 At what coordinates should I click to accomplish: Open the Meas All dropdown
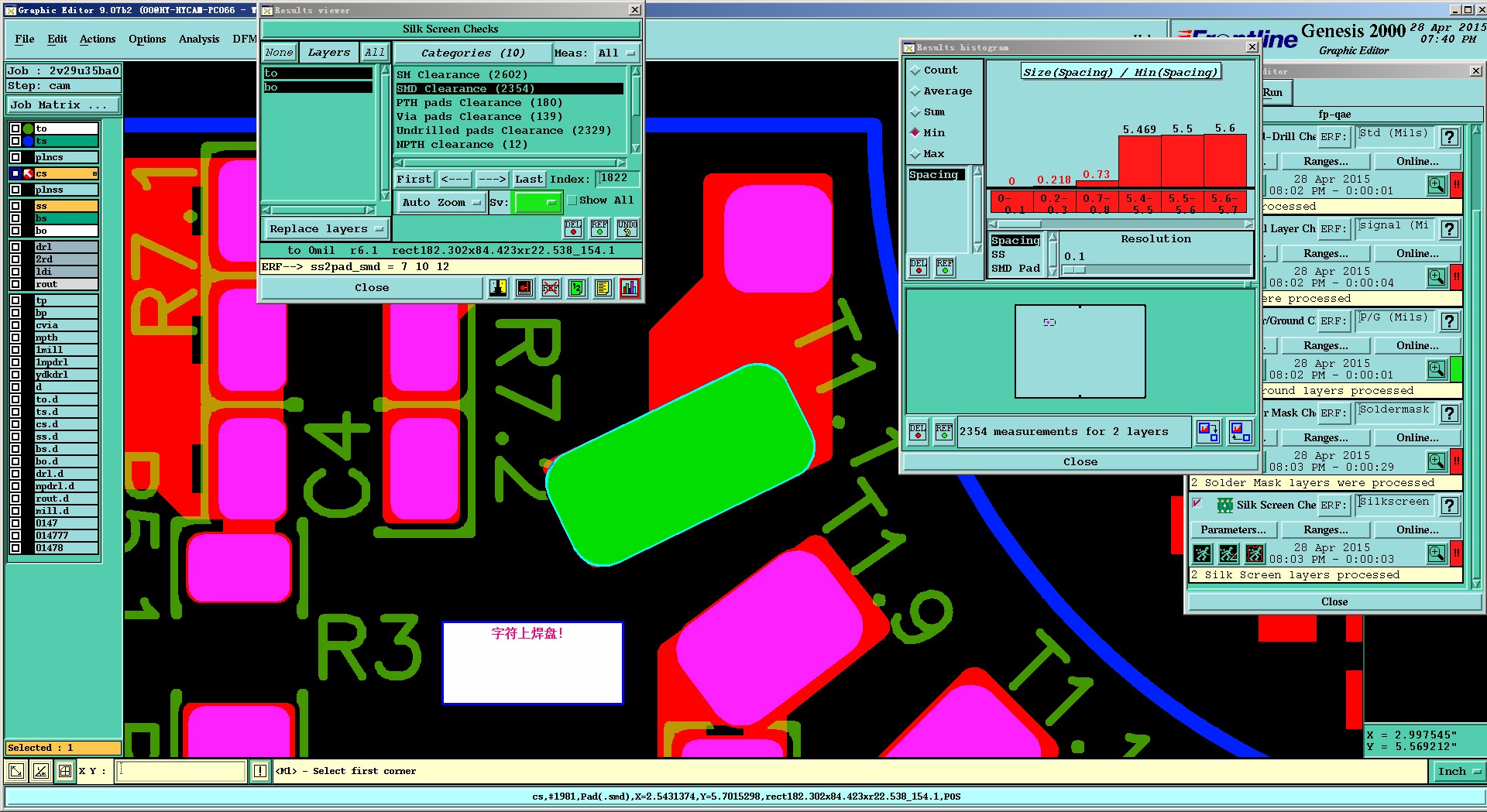point(616,53)
